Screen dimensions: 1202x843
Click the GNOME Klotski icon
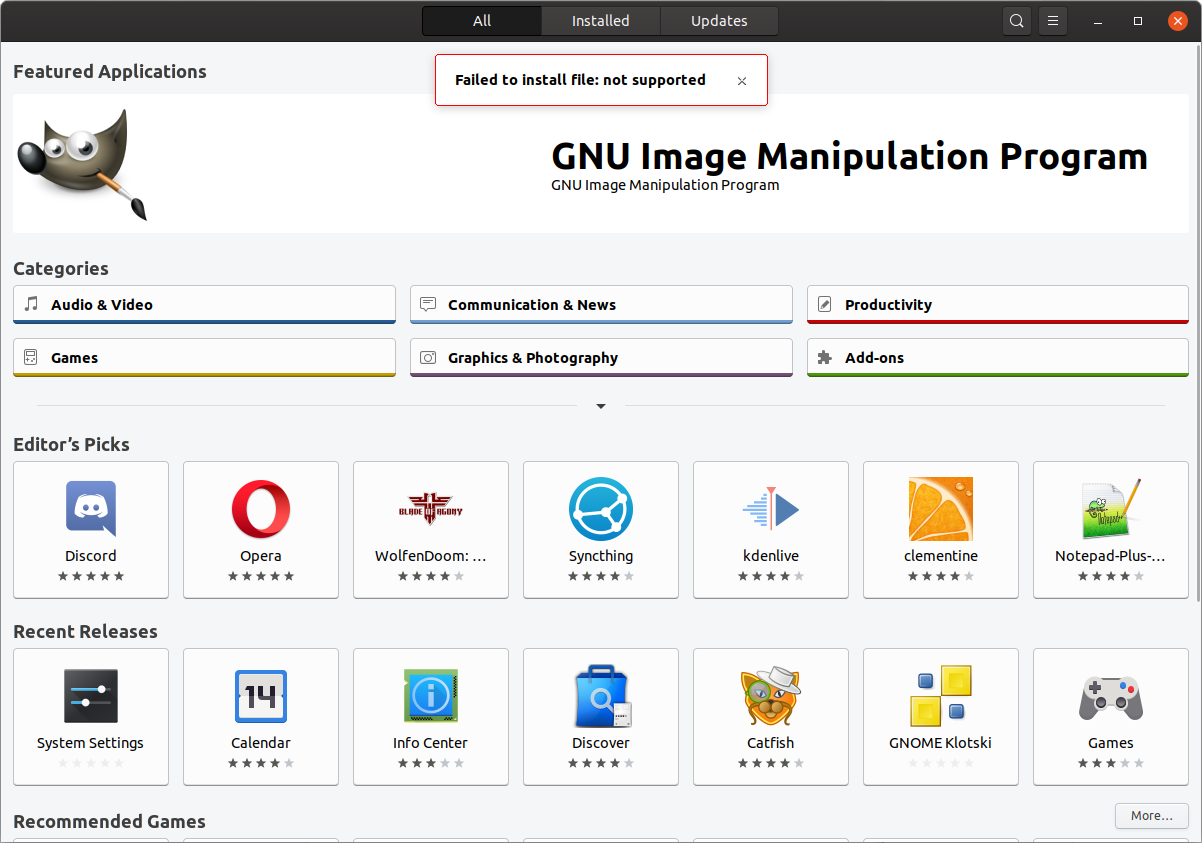941,696
